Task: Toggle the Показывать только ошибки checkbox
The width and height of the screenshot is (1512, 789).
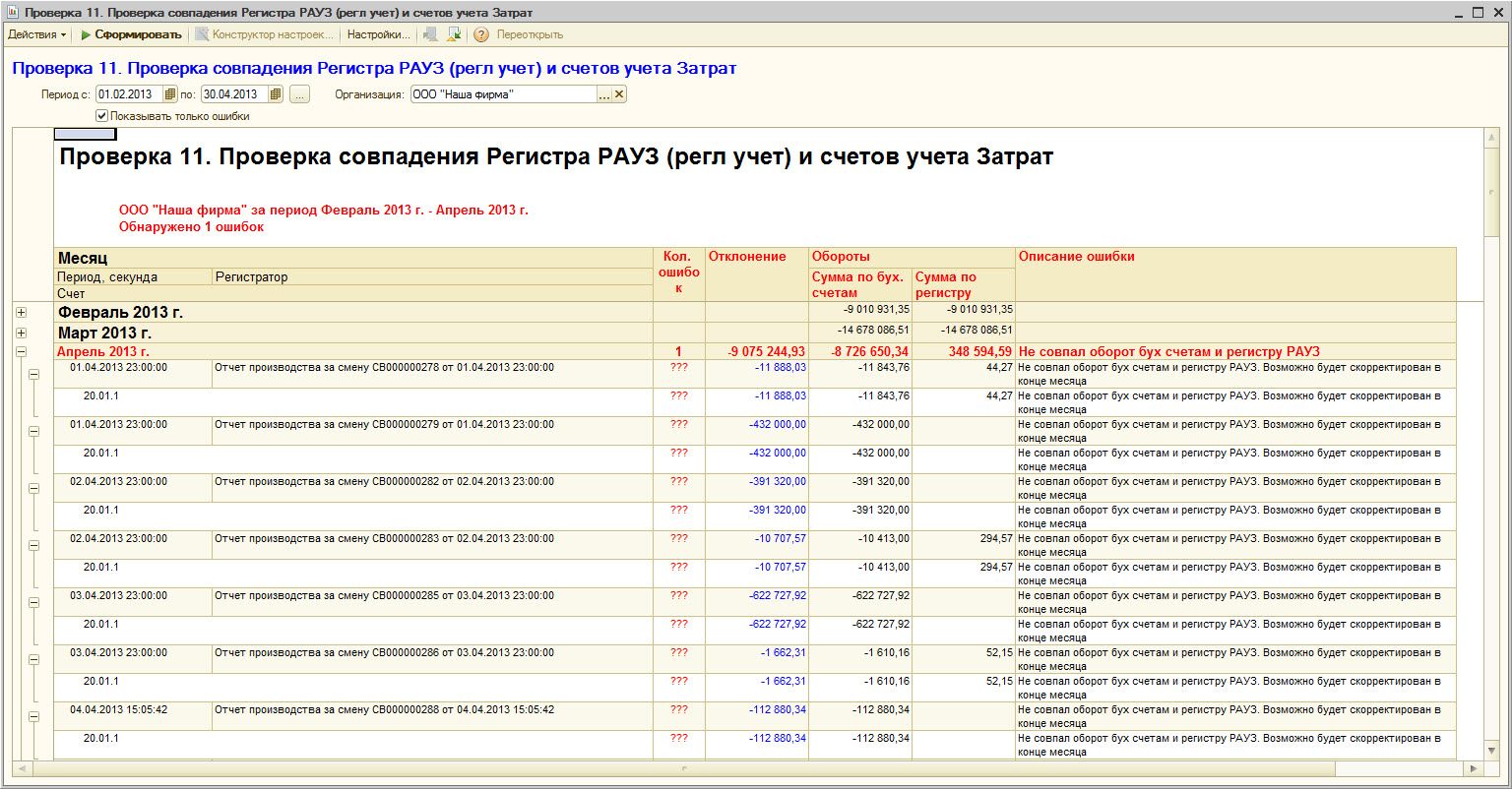Action: 101,116
